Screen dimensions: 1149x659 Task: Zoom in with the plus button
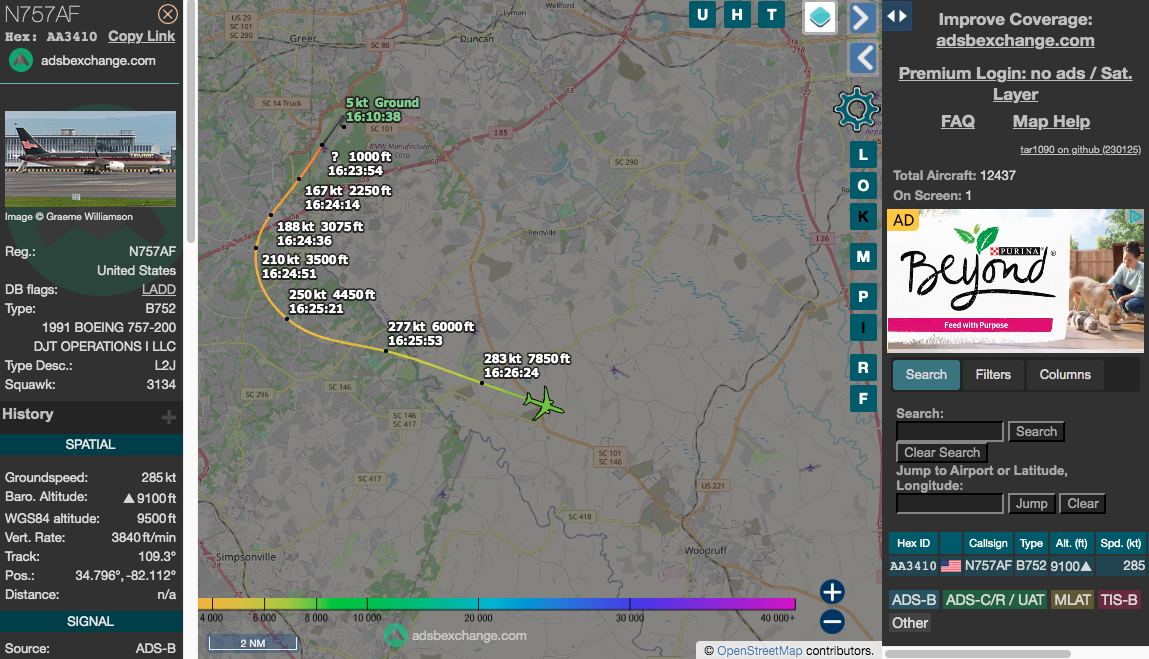click(832, 592)
